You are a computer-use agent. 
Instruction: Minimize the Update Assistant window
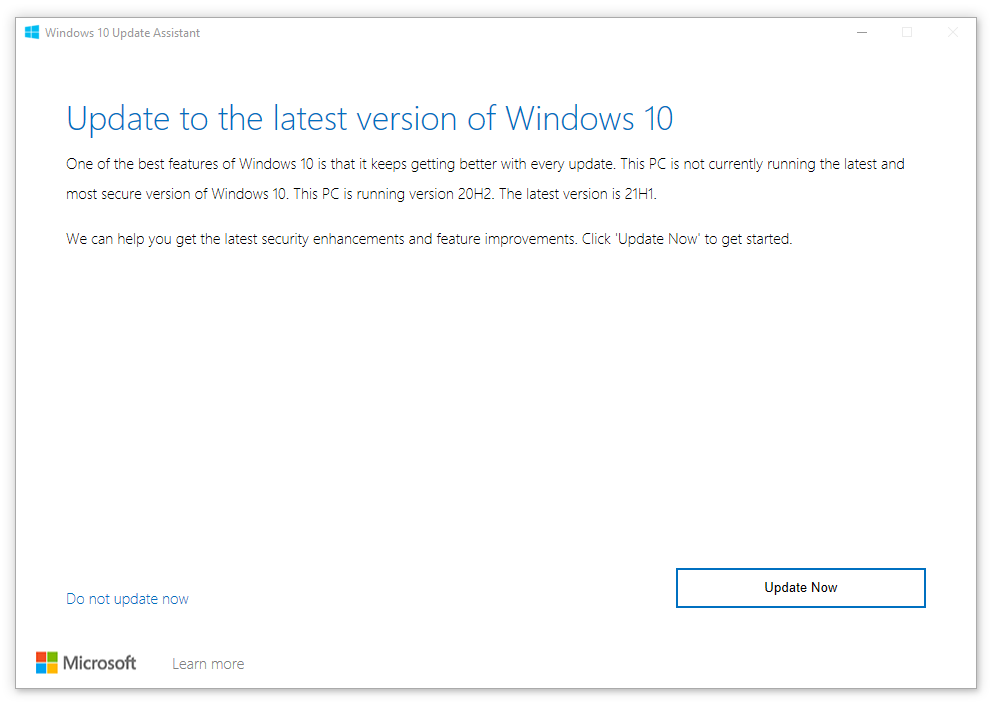[862, 33]
